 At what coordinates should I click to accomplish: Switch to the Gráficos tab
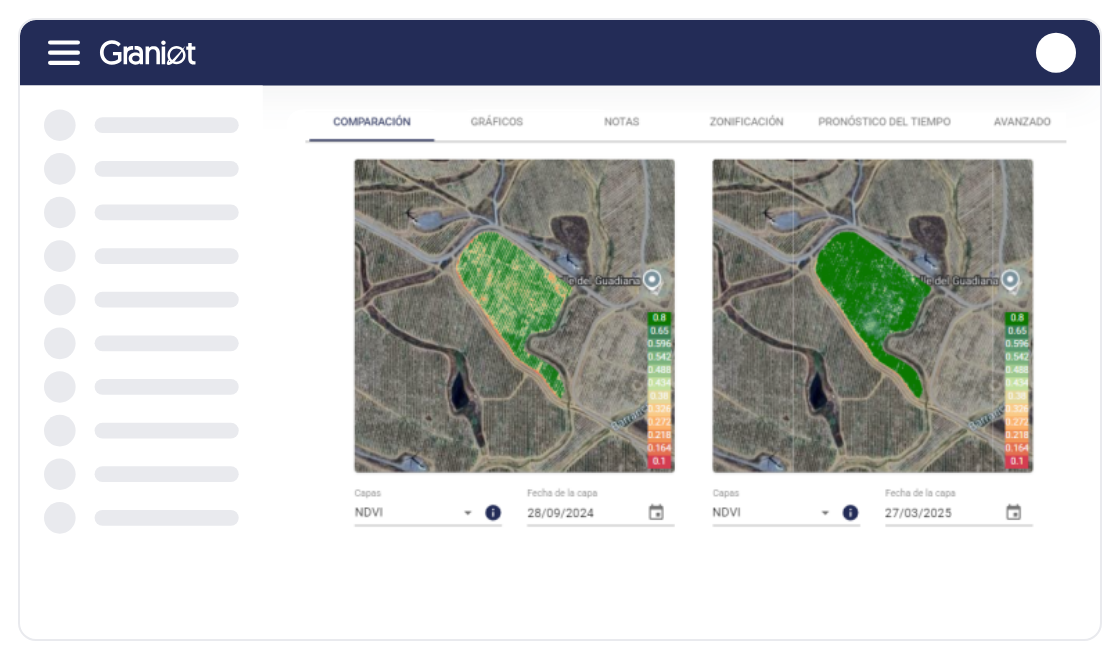(x=496, y=122)
